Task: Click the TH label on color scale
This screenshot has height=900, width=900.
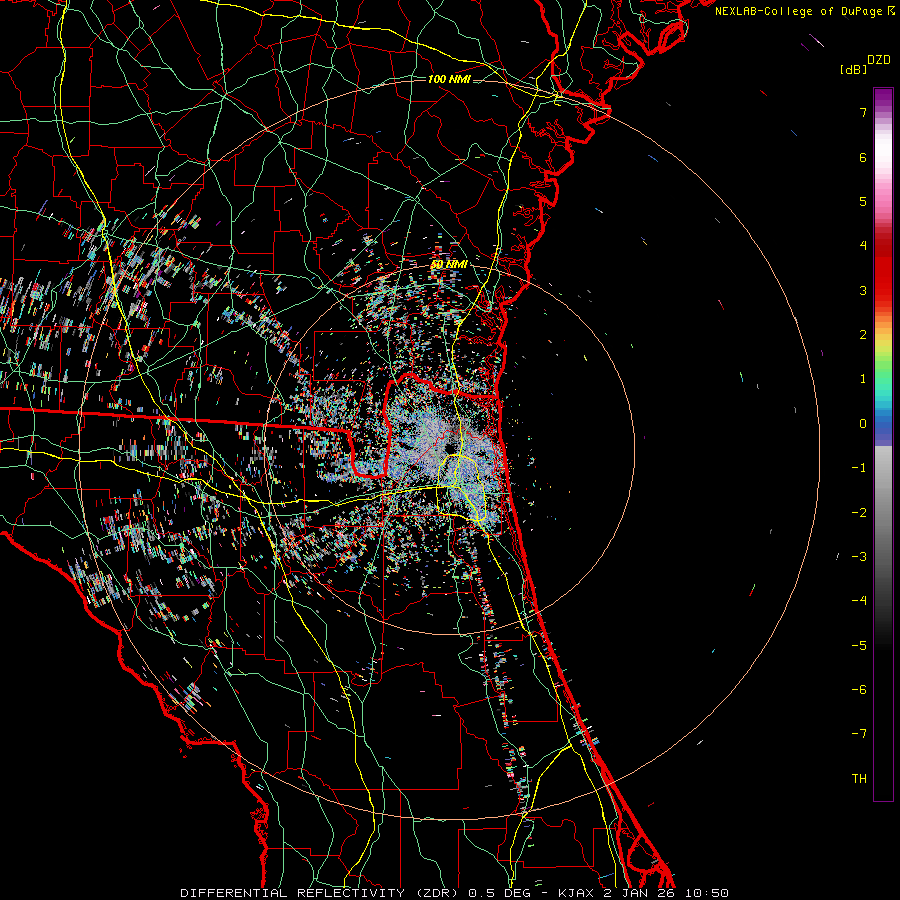Action: click(x=859, y=779)
